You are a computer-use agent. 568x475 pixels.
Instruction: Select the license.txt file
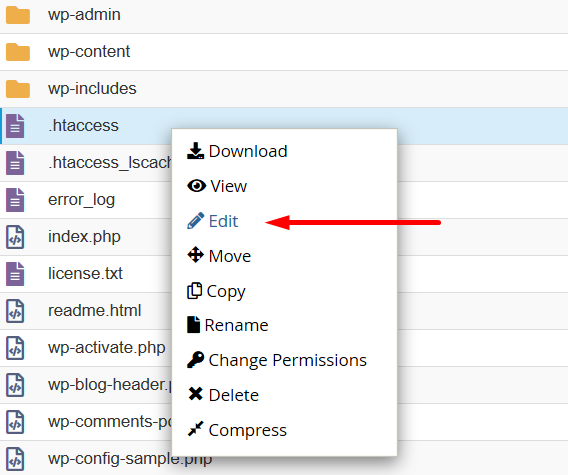[85, 274]
